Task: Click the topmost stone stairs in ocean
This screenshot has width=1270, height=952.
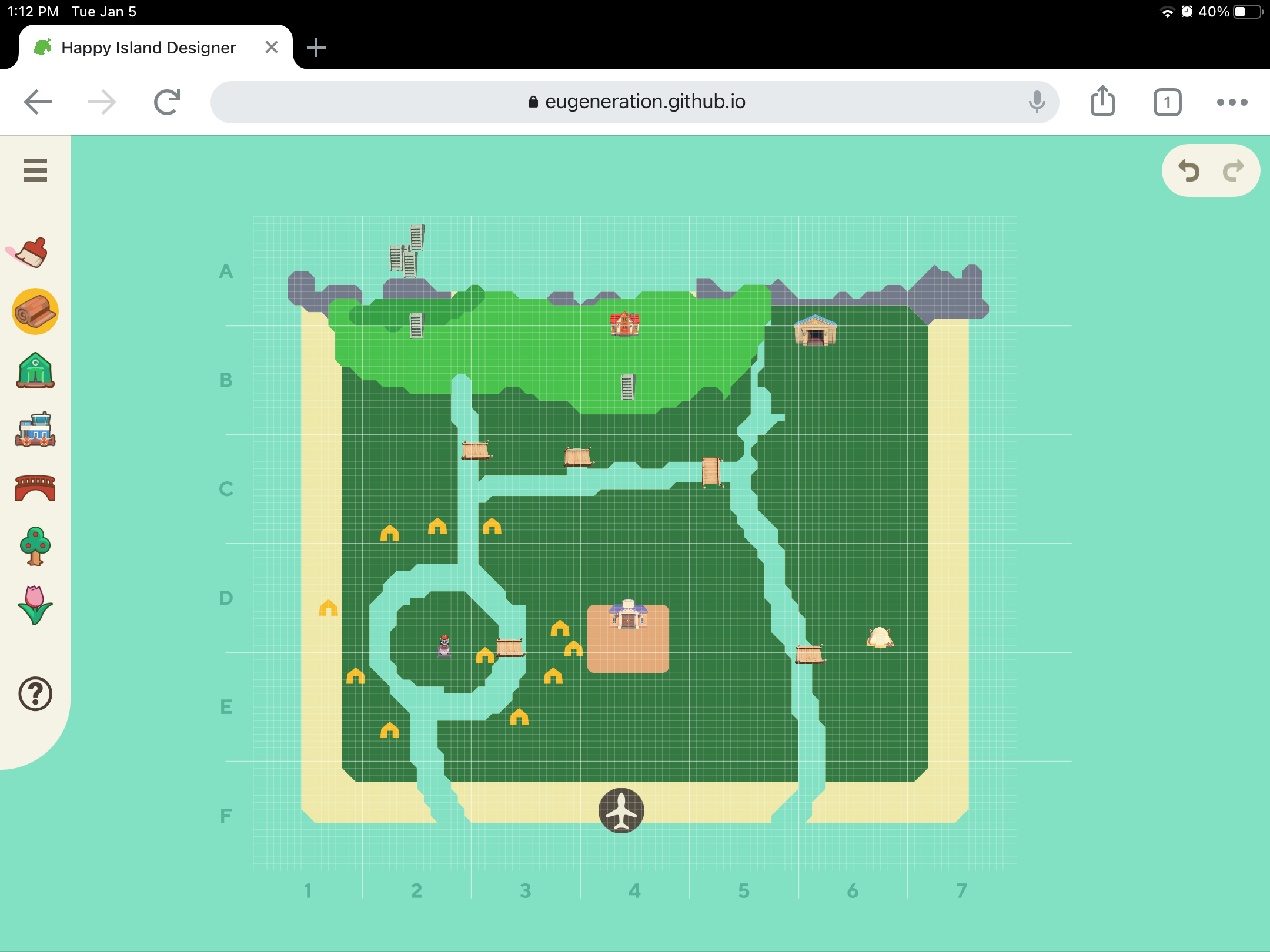Action: 417,237
